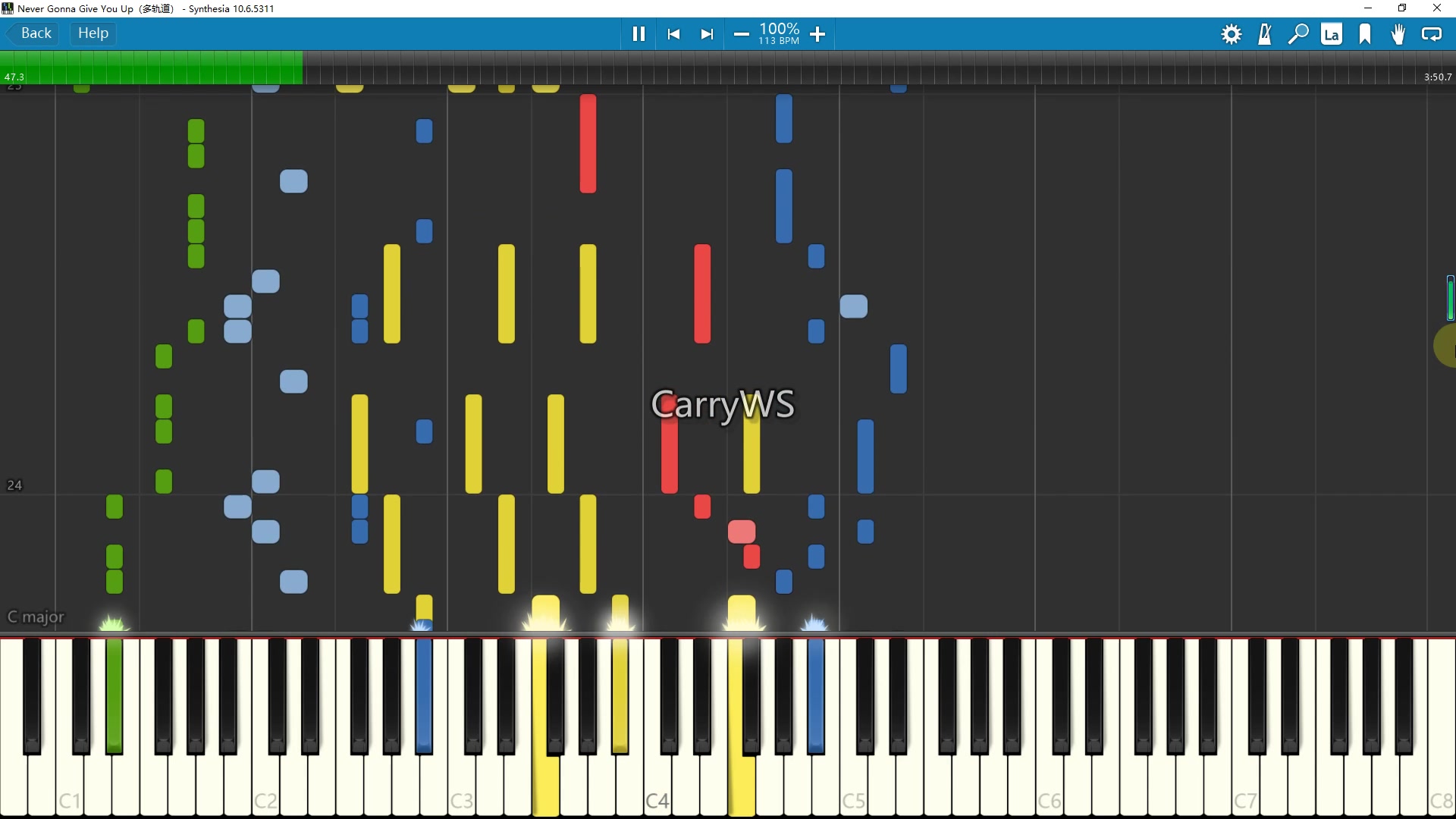Click the olive circle at right edge

[1445, 346]
